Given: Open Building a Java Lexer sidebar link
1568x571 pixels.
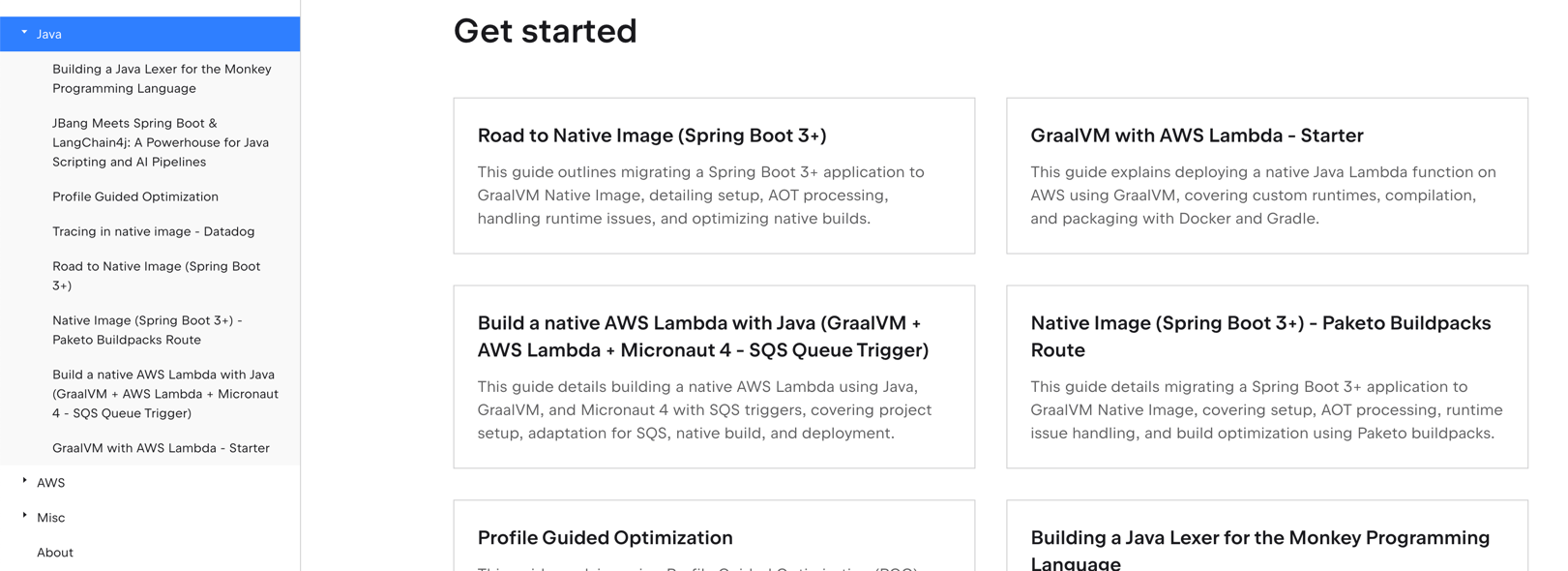Looking at the screenshot, I should pos(162,78).
